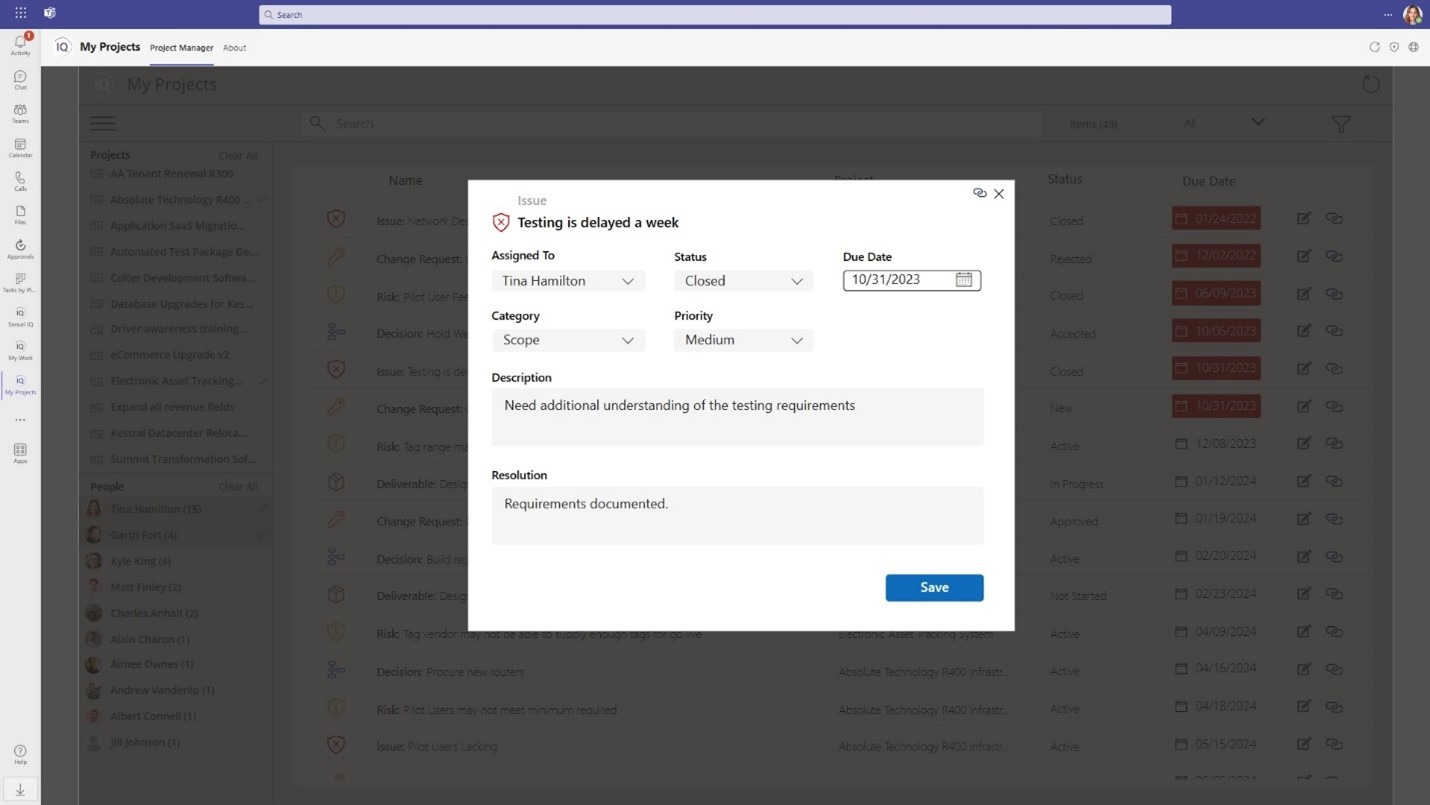Screen dimensions: 1430x805
Task: Copy link for item due 12/08/2023
Action: click(x=1333, y=443)
